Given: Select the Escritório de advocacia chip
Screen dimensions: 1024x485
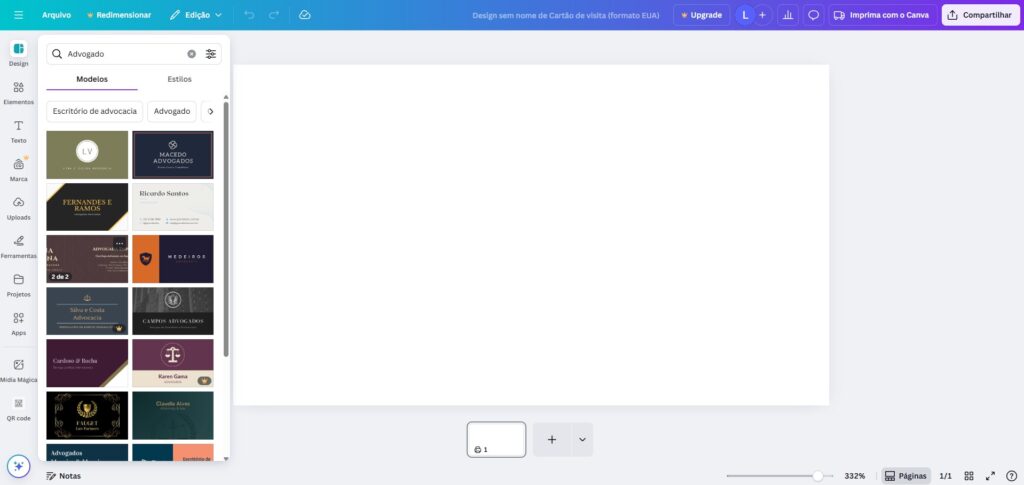Looking at the screenshot, I should [95, 112].
